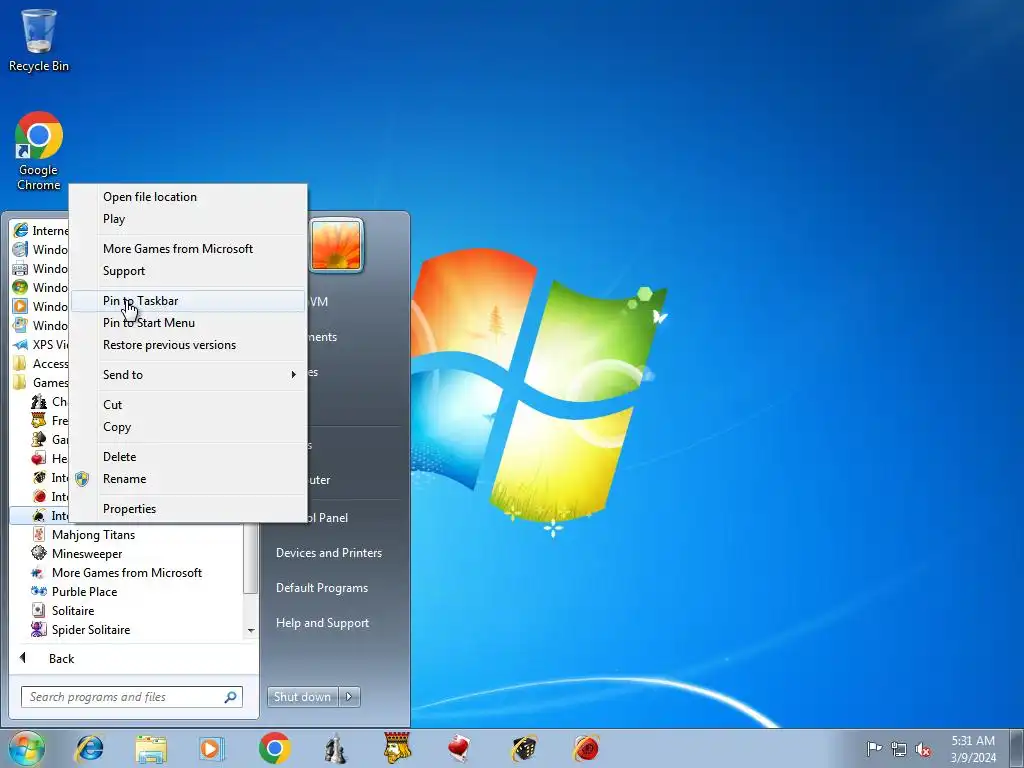This screenshot has height=768, width=1024.
Task: Launch the Google Chrome desktop shortcut
Action: tap(39, 151)
